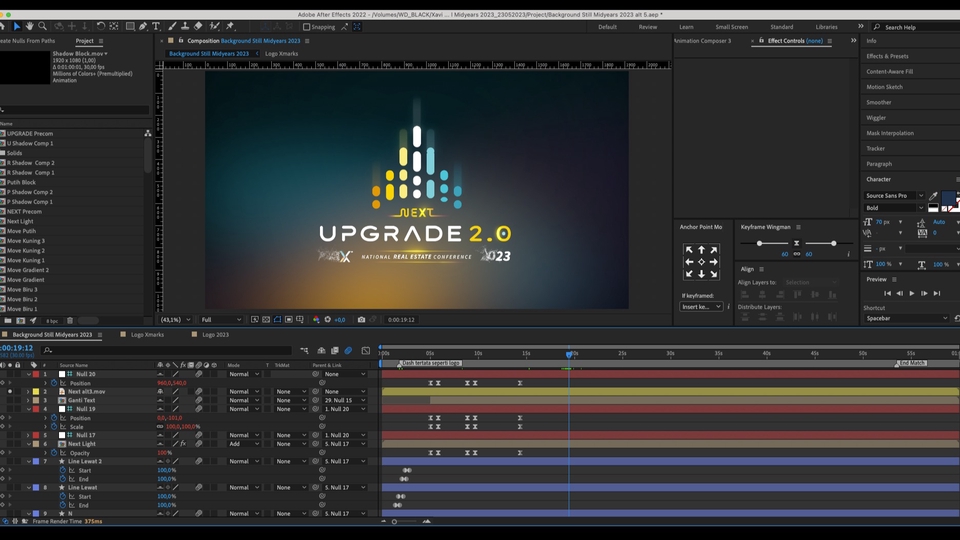Toggle visibility of Next alt3.mov layer
This screenshot has height=540, width=960.
coord(9,391)
